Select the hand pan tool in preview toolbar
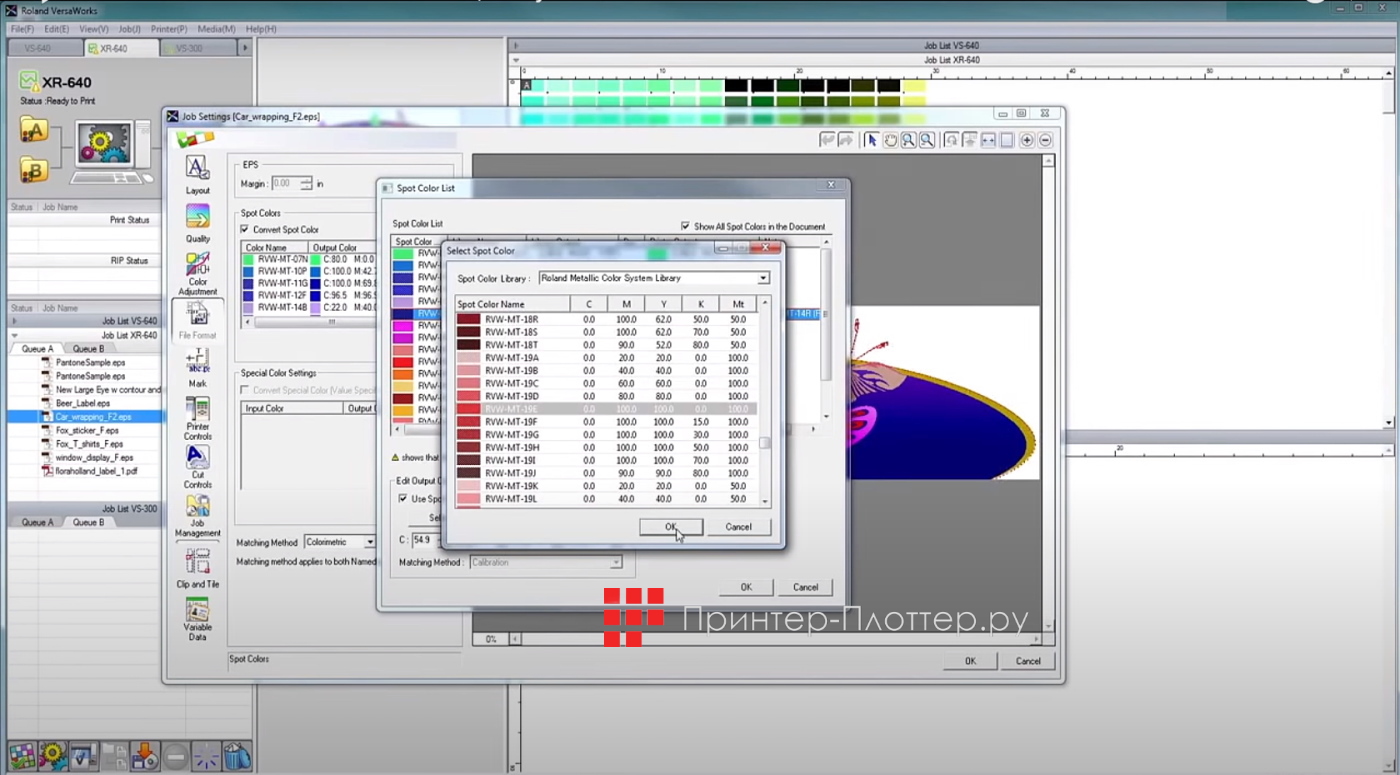Viewport: 1400px width, 775px height. [x=890, y=141]
